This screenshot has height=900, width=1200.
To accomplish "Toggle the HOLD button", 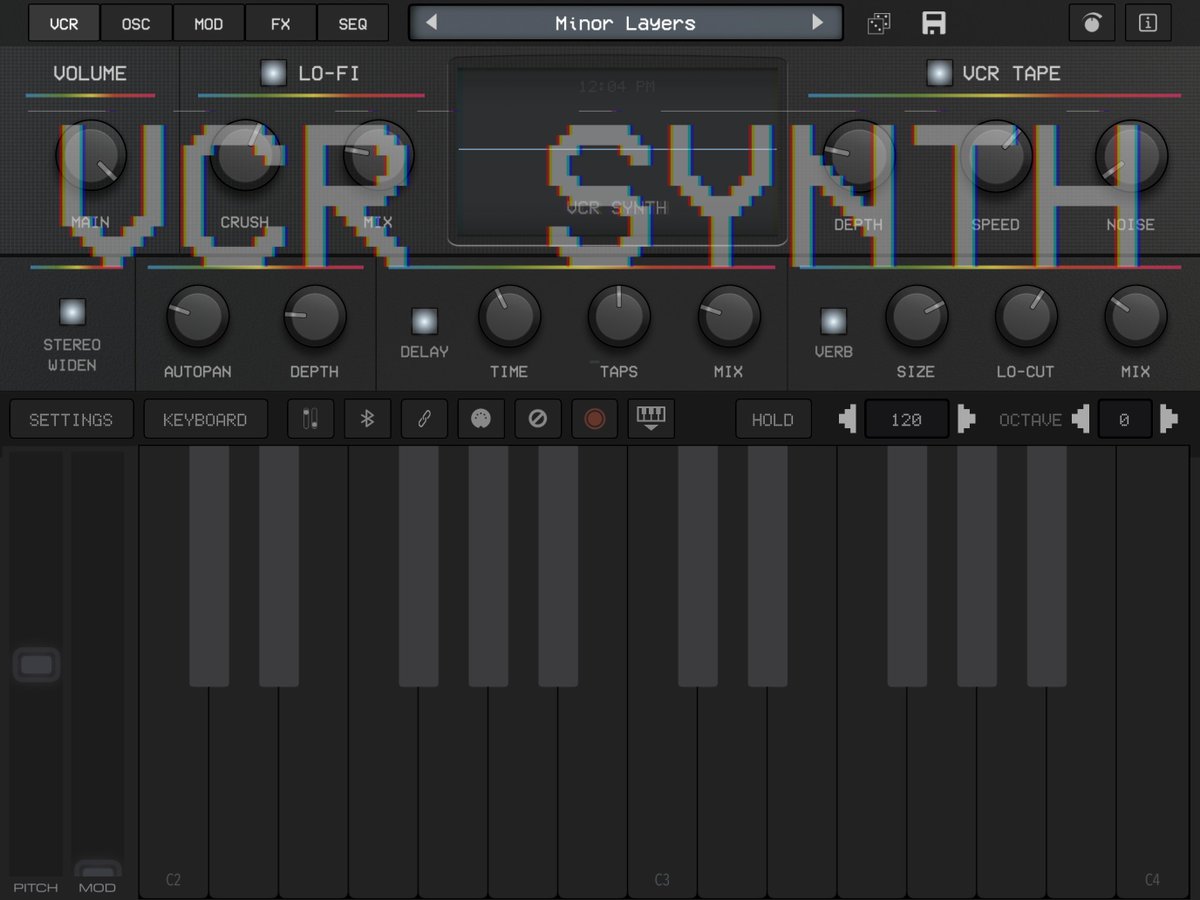I will point(772,420).
